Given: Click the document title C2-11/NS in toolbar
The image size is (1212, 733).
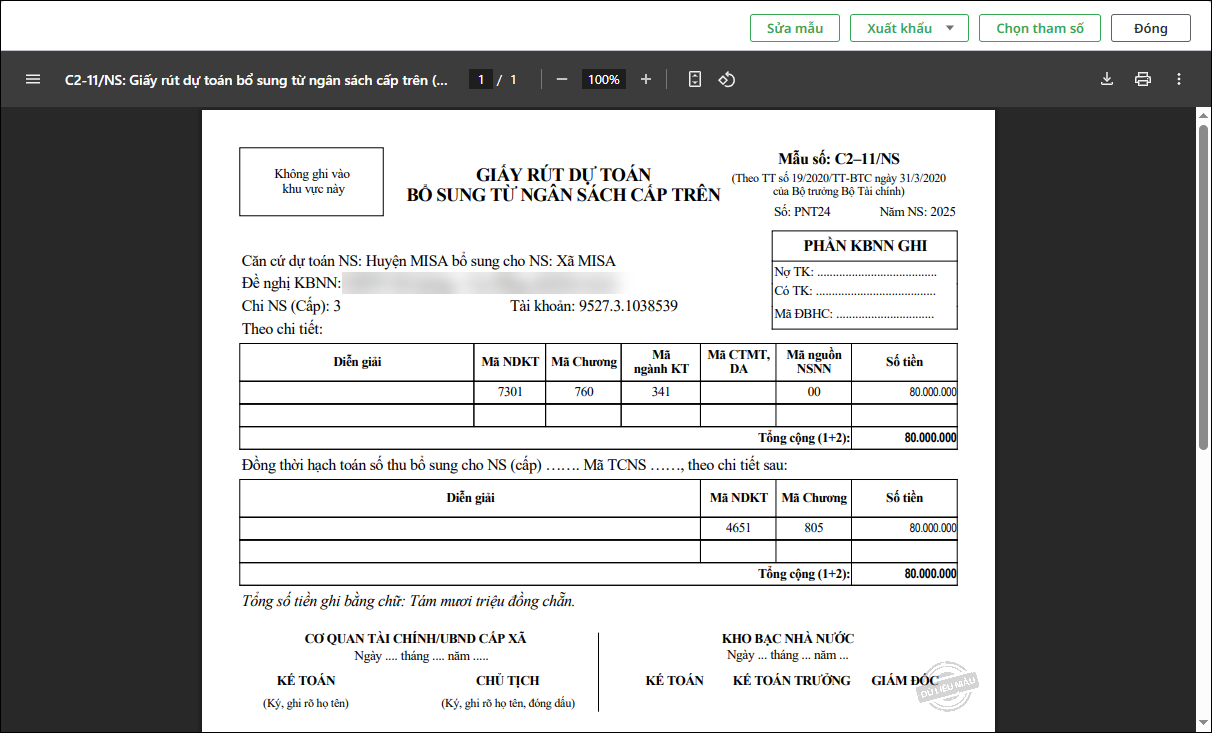Looking at the screenshot, I should pyautogui.click(x=257, y=79).
